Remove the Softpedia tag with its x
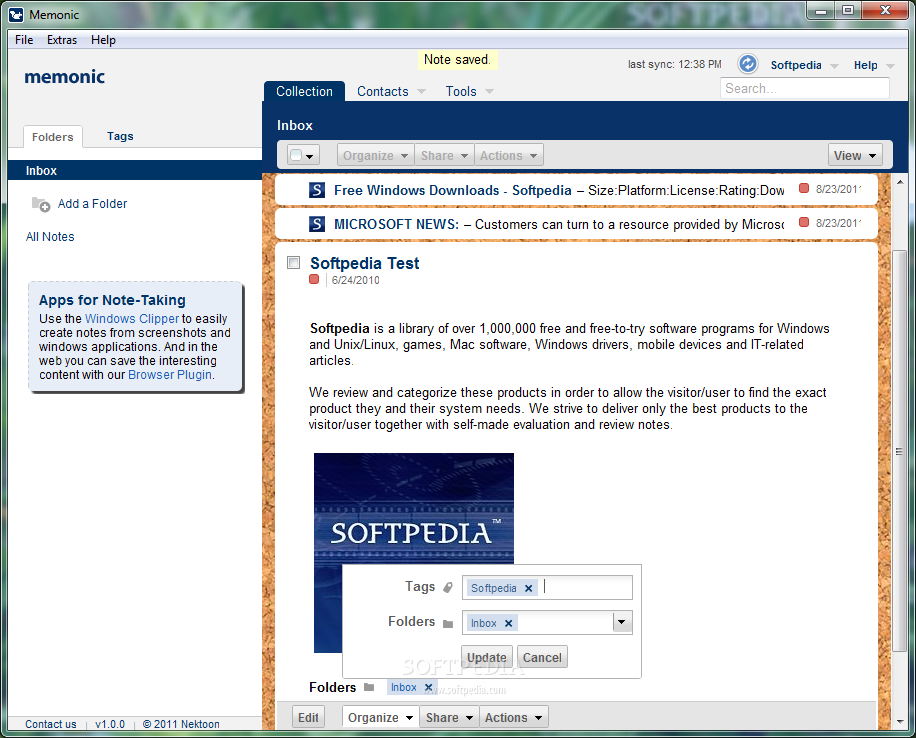 (528, 588)
